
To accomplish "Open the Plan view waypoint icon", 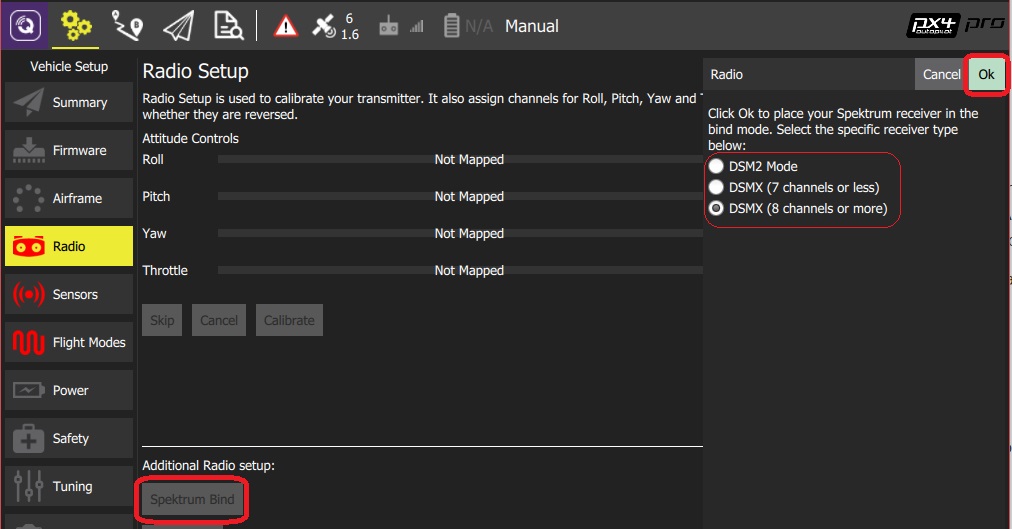I will point(127,26).
